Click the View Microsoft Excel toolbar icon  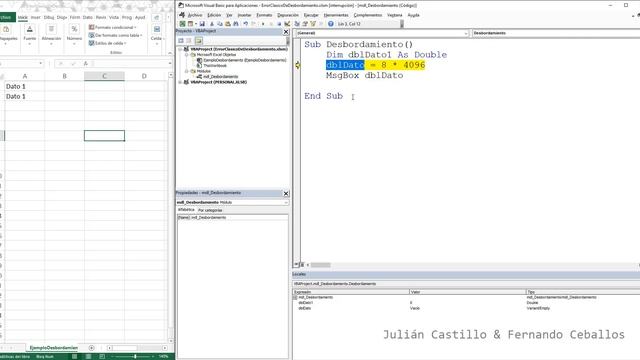coord(182,24)
